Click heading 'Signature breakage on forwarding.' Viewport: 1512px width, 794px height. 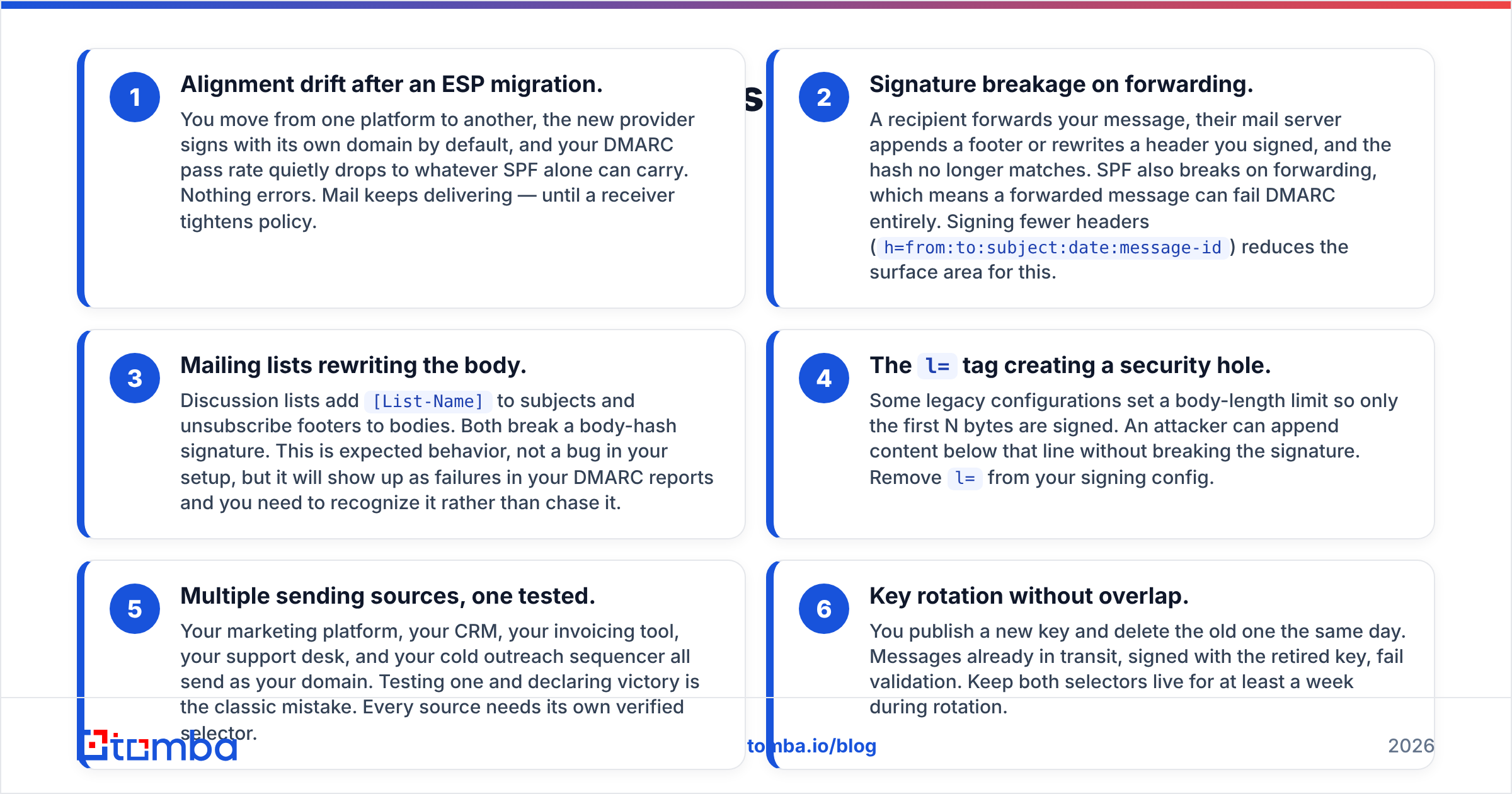tap(1061, 84)
